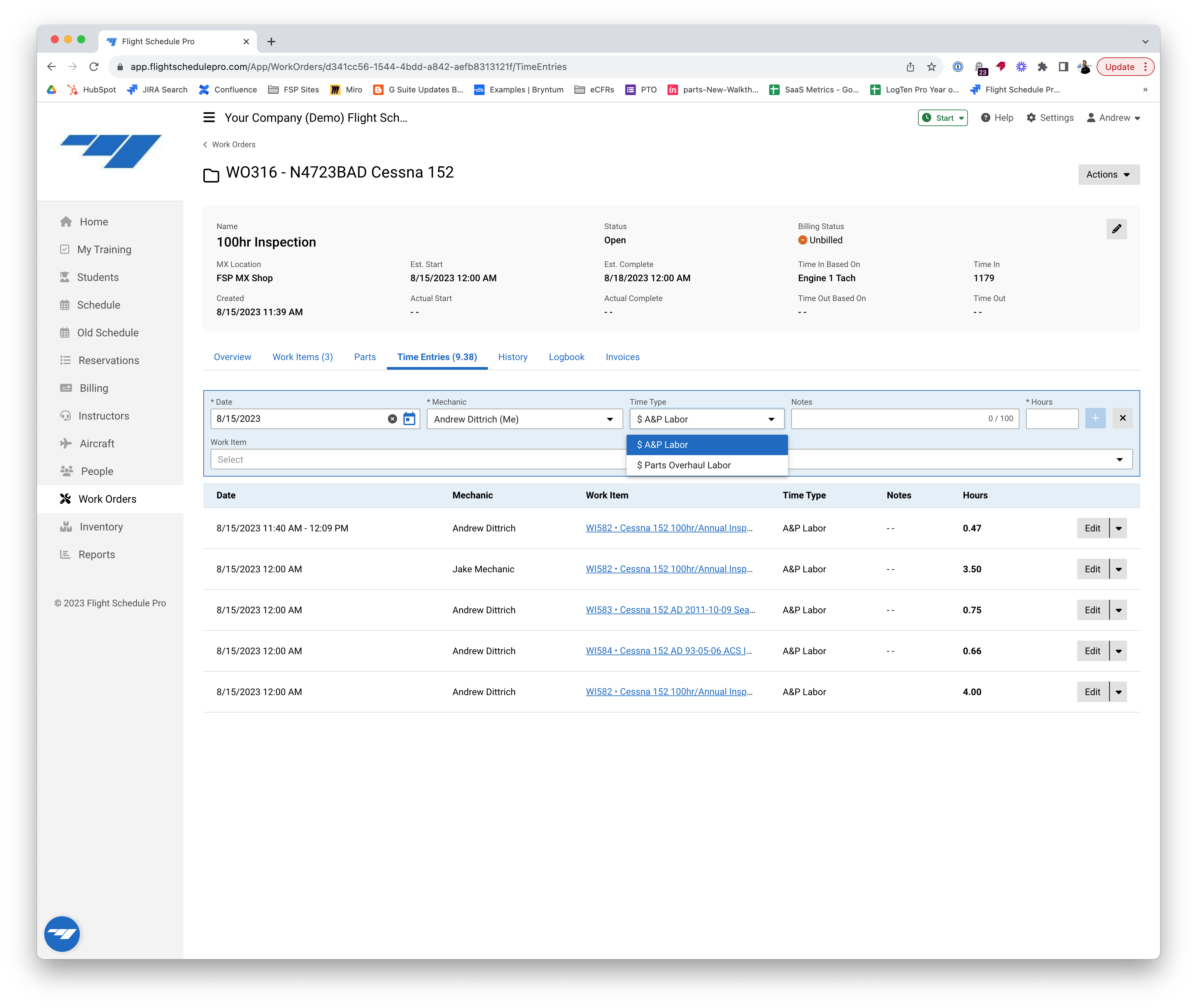The height and width of the screenshot is (1008, 1197).
Task: Click the browser Update button
Action: (x=1124, y=66)
